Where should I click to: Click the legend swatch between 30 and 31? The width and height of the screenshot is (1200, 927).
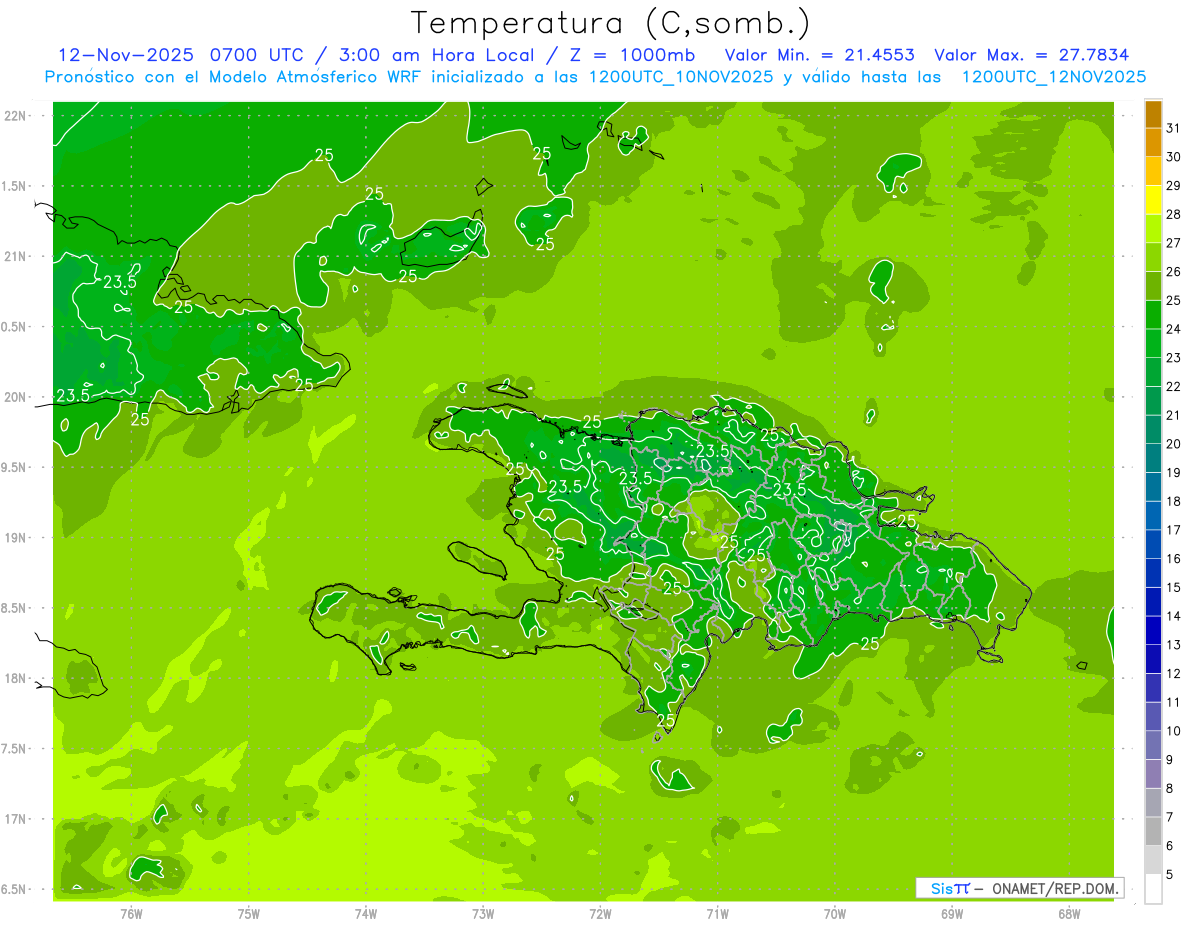1153,143
